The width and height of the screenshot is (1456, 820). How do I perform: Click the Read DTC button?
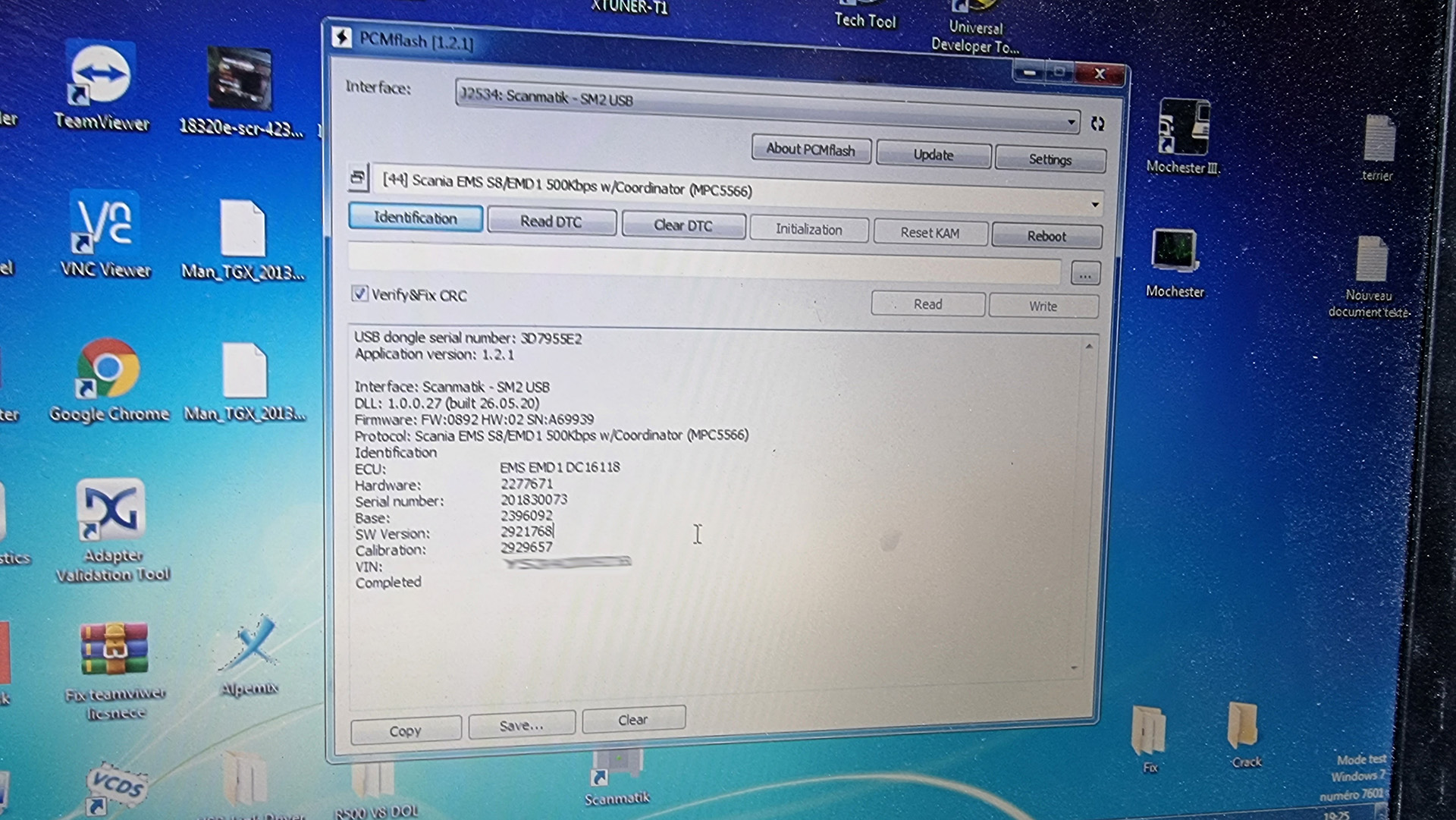pyautogui.click(x=551, y=221)
